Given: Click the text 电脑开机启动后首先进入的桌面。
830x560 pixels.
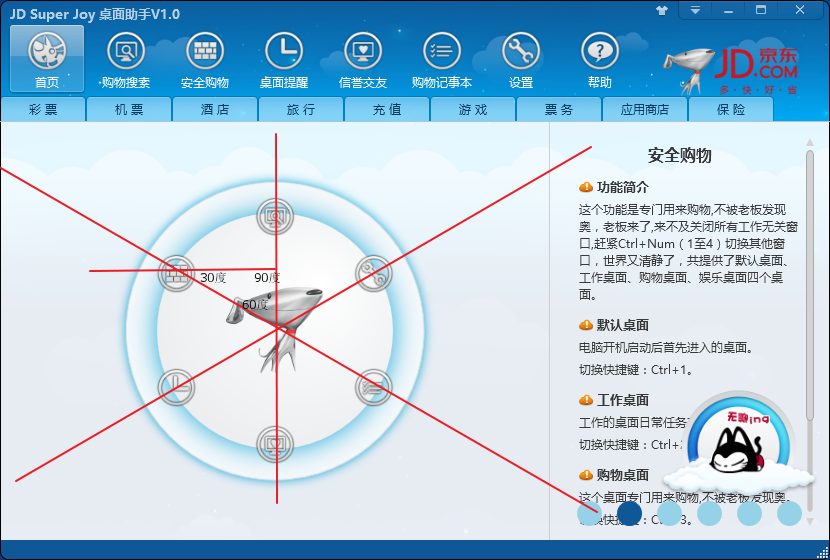Looking at the screenshot, I should click(x=666, y=347).
